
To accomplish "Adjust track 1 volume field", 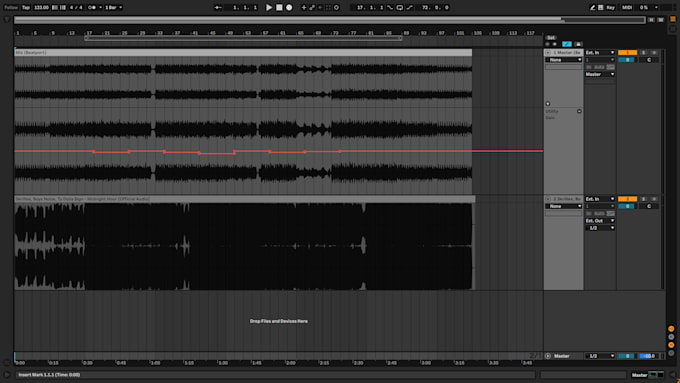I will [x=627, y=60].
